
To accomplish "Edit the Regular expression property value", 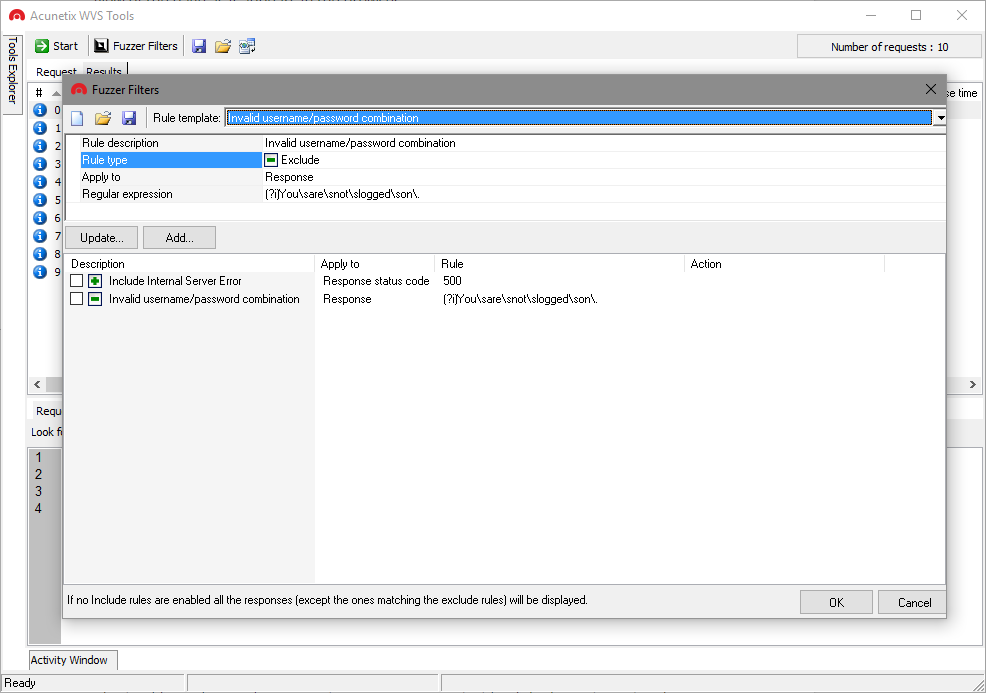I will click(x=604, y=194).
